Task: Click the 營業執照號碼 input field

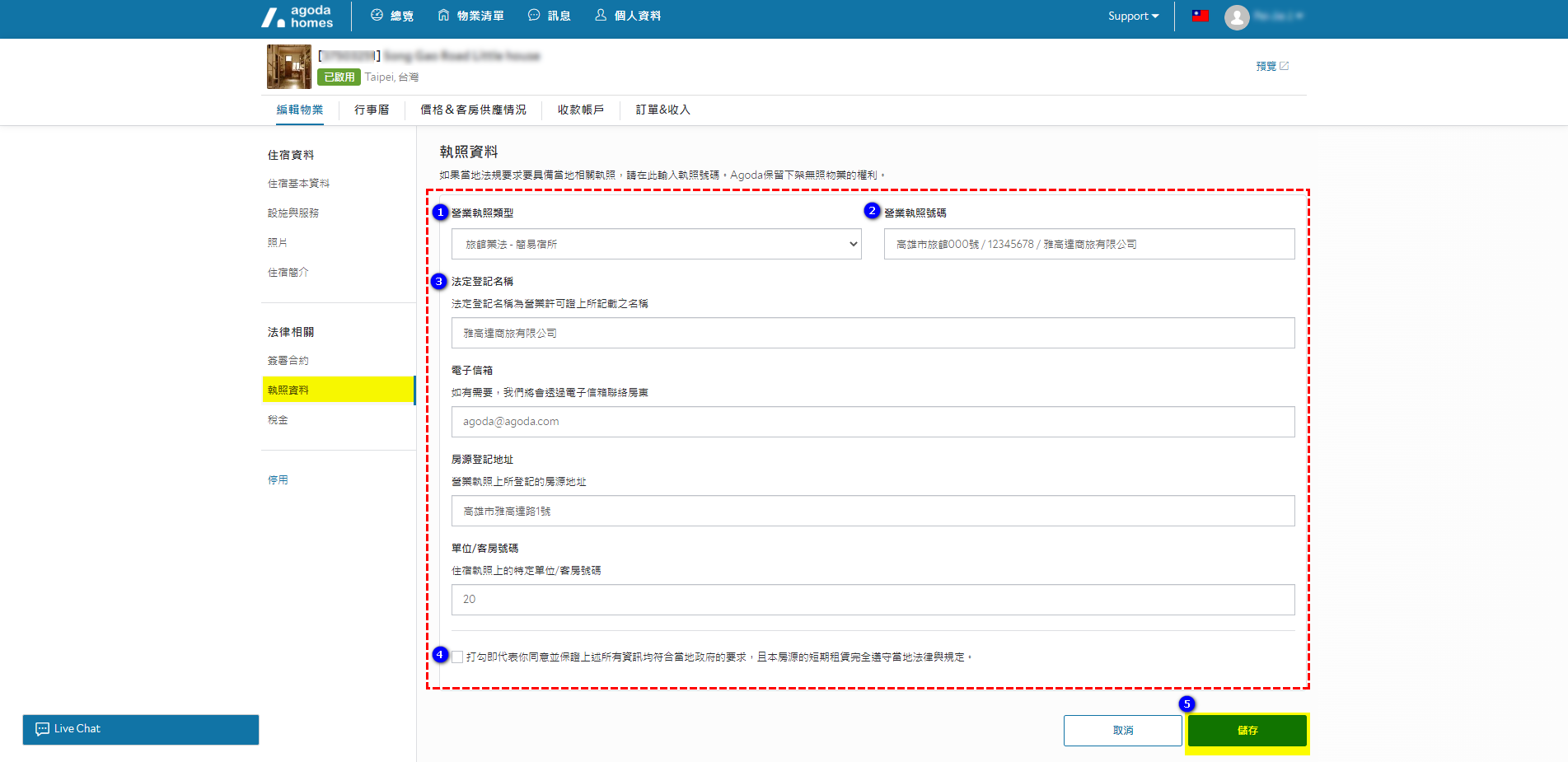Action: pos(1089,244)
